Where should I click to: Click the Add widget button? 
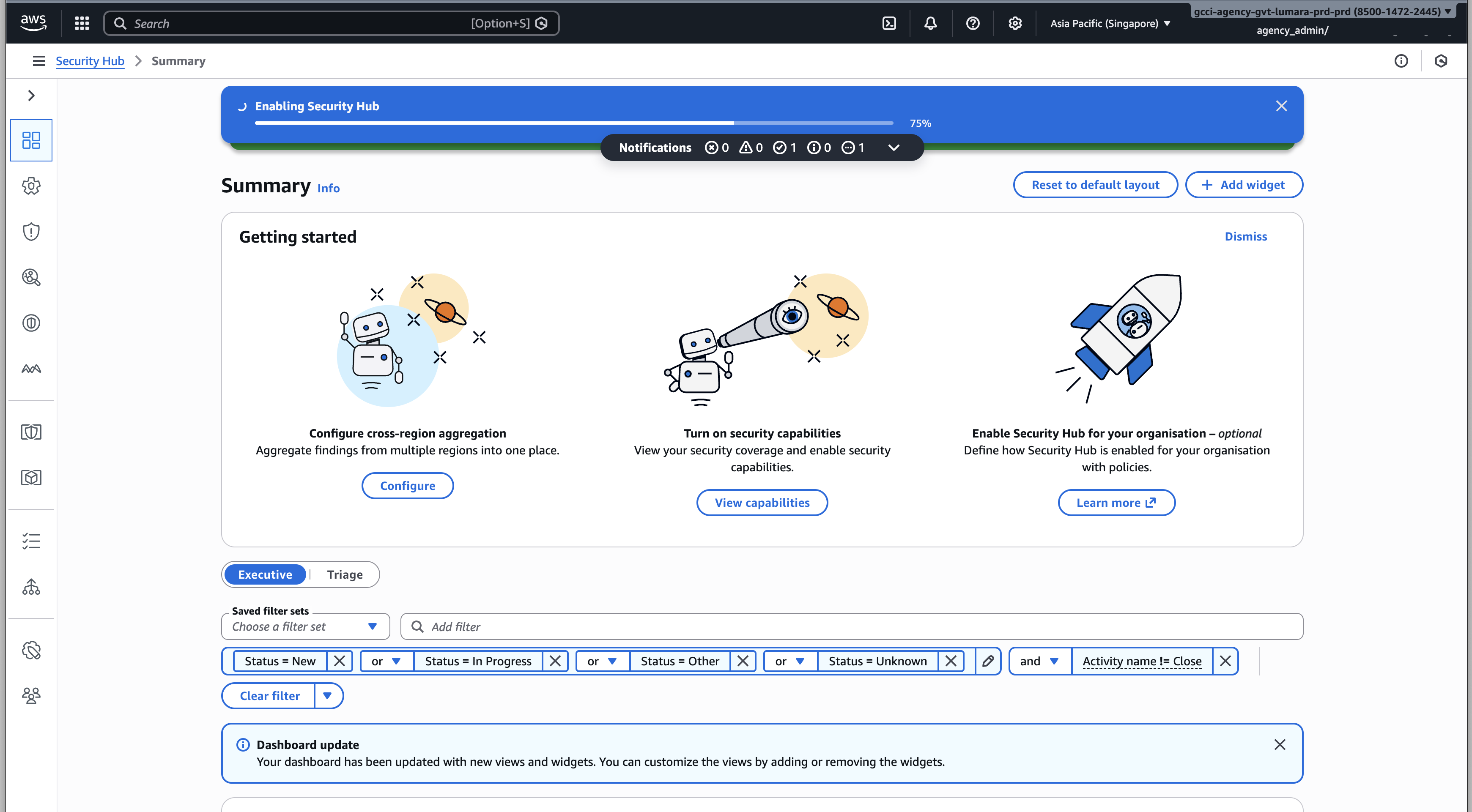[x=1244, y=185]
